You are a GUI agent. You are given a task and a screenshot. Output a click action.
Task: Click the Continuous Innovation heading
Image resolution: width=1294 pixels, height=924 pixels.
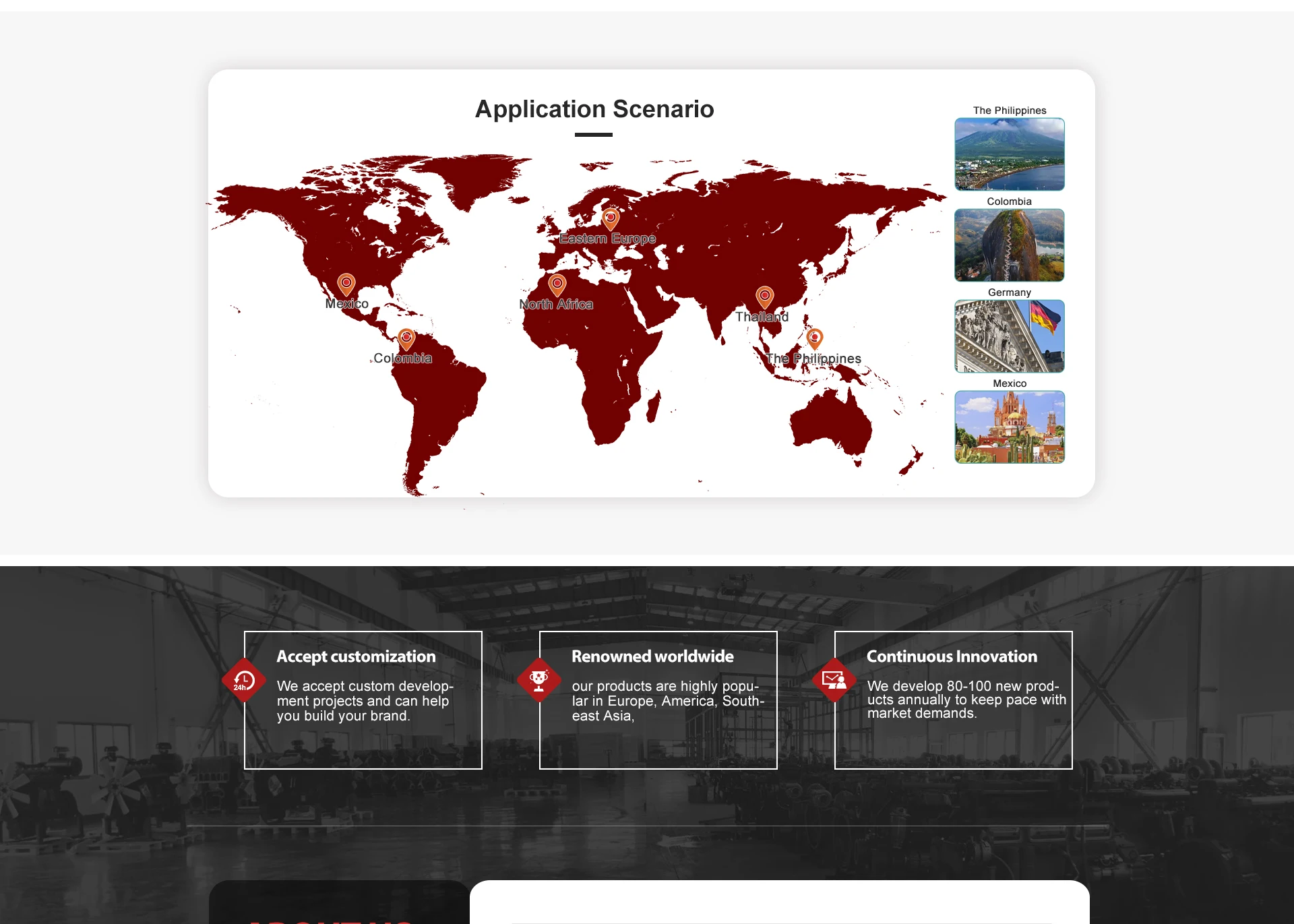(952, 656)
